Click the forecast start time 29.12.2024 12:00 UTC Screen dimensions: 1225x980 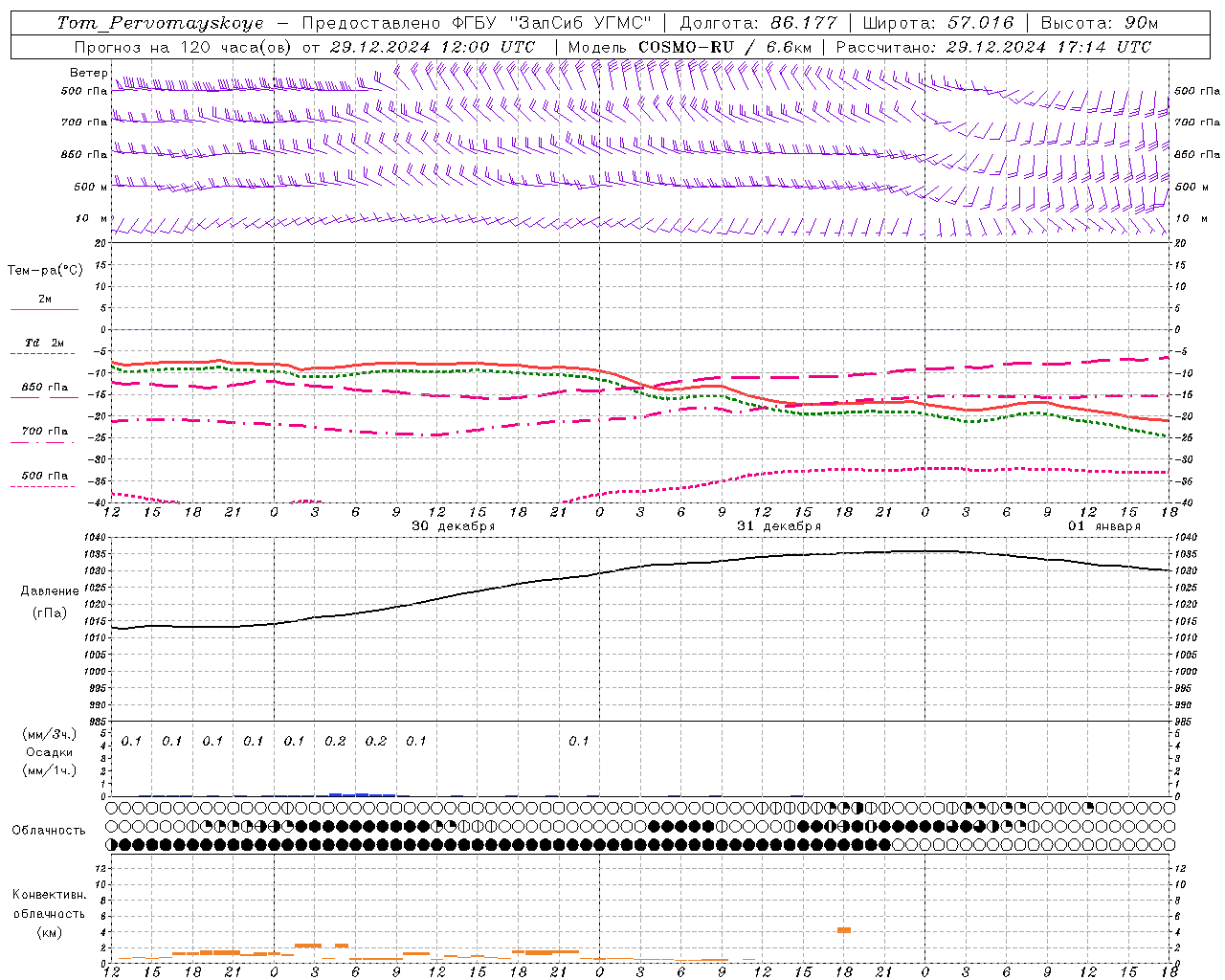[433, 47]
